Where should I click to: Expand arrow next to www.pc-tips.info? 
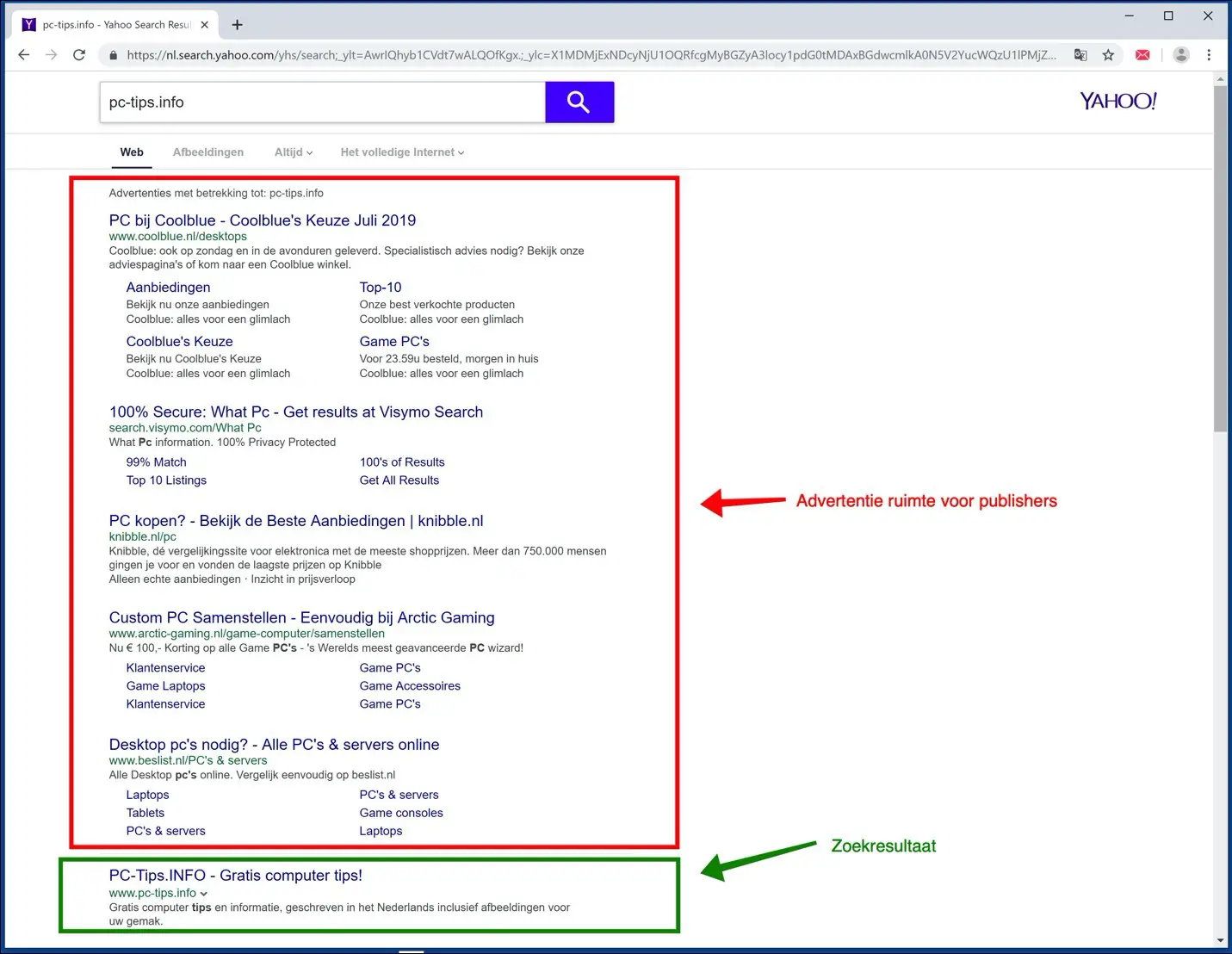(204, 894)
